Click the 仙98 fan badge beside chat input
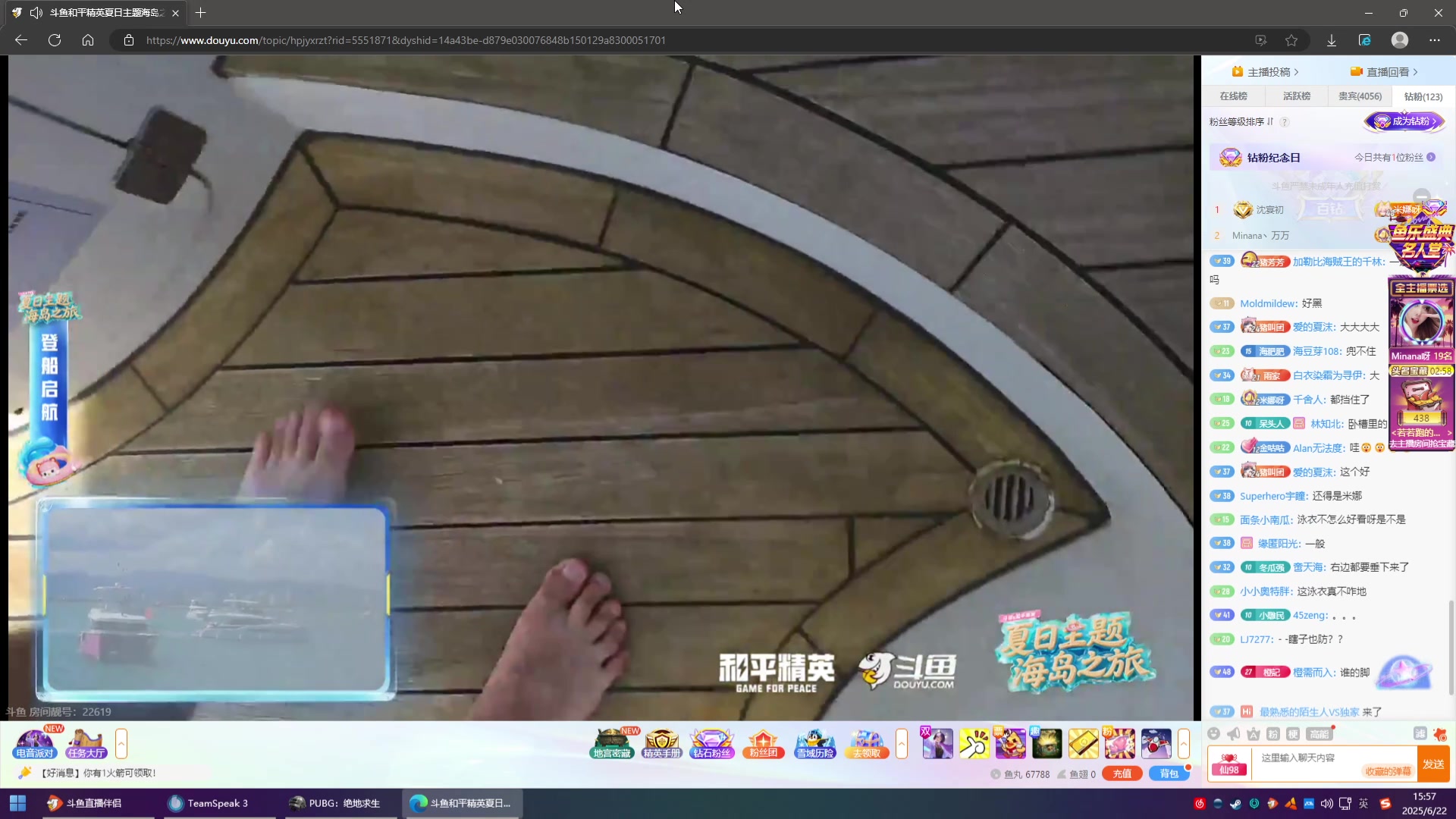This screenshot has width=1456, height=819. (x=1229, y=764)
